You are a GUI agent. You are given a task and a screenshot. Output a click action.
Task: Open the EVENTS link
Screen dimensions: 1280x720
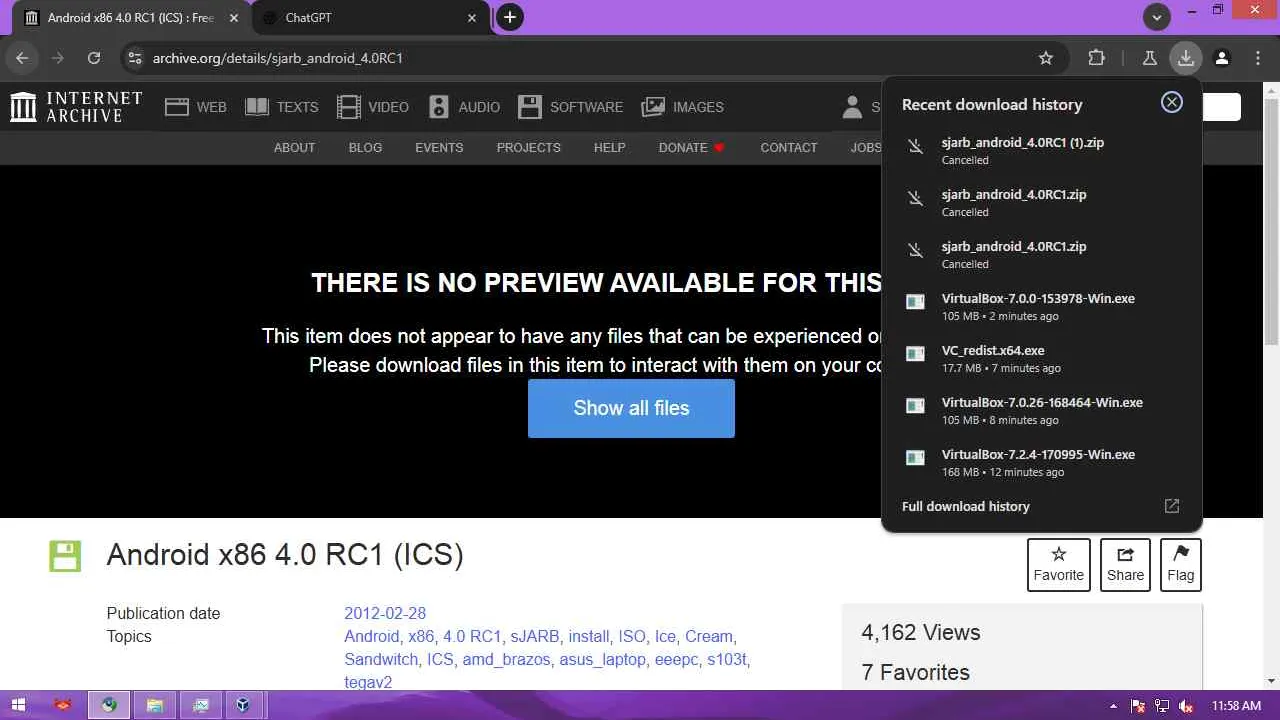tap(439, 147)
